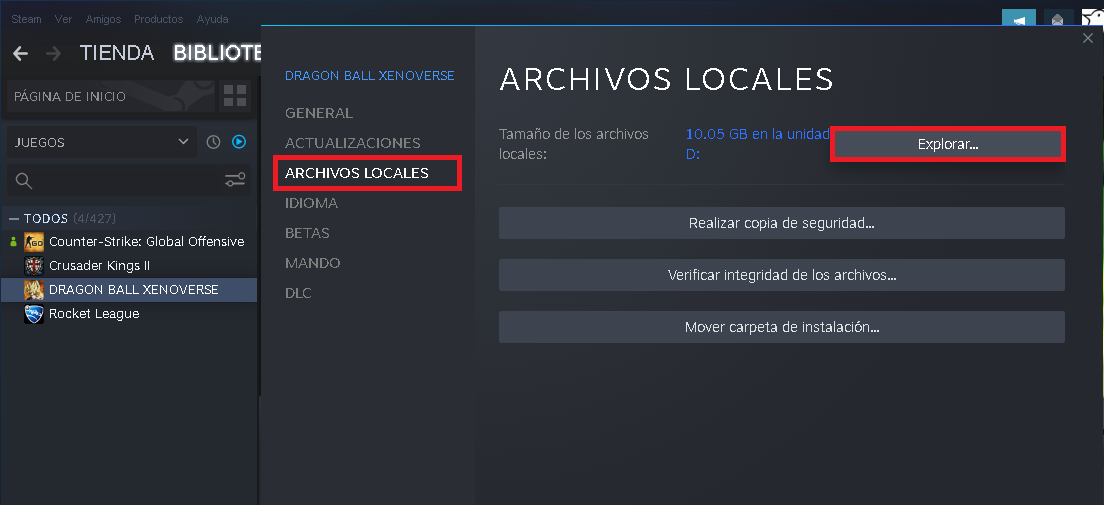Open the Ayuda menu
Screen dimensions: 1104x505
click(212, 19)
